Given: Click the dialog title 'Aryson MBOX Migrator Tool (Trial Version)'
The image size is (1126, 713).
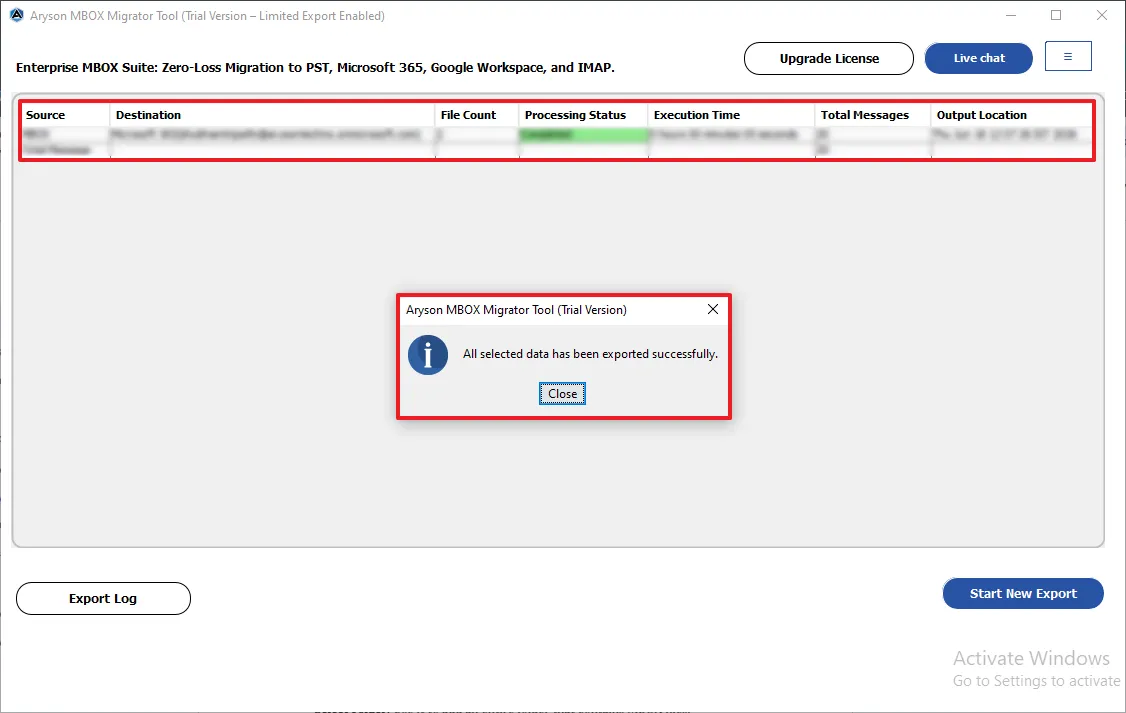Looking at the screenshot, I should tap(516, 309).
